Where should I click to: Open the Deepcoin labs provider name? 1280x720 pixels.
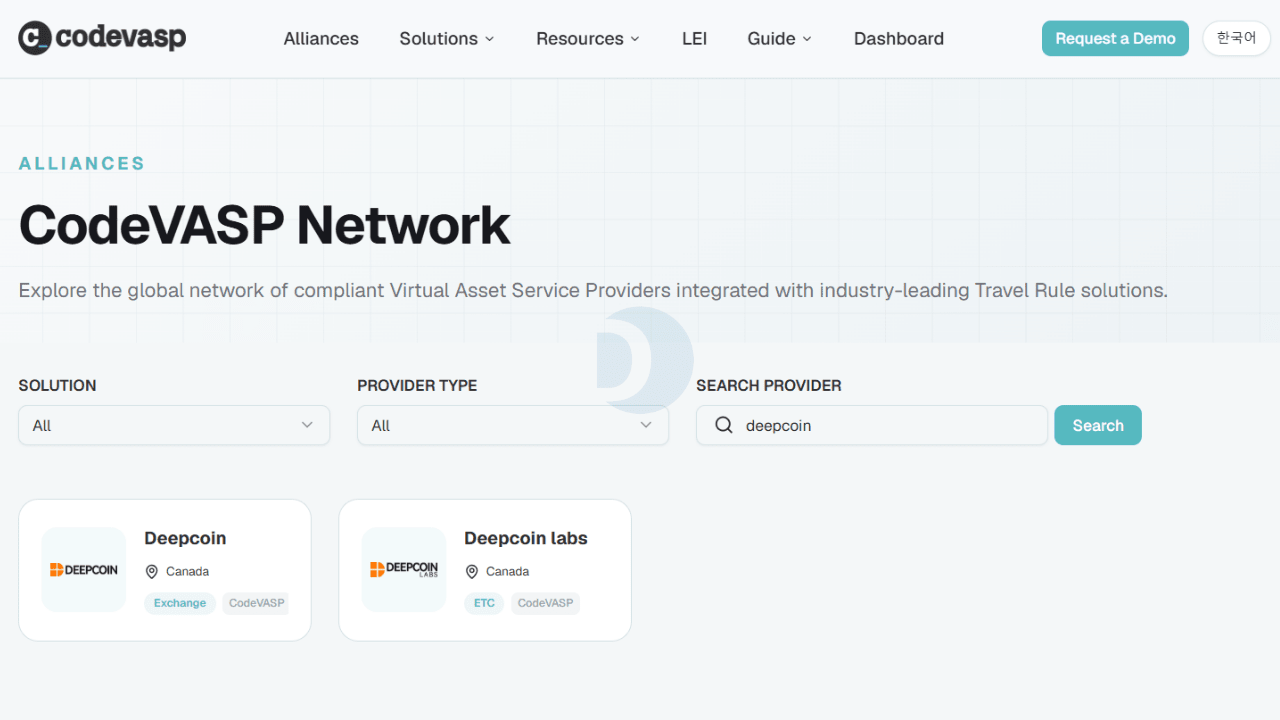coord(526,538)
